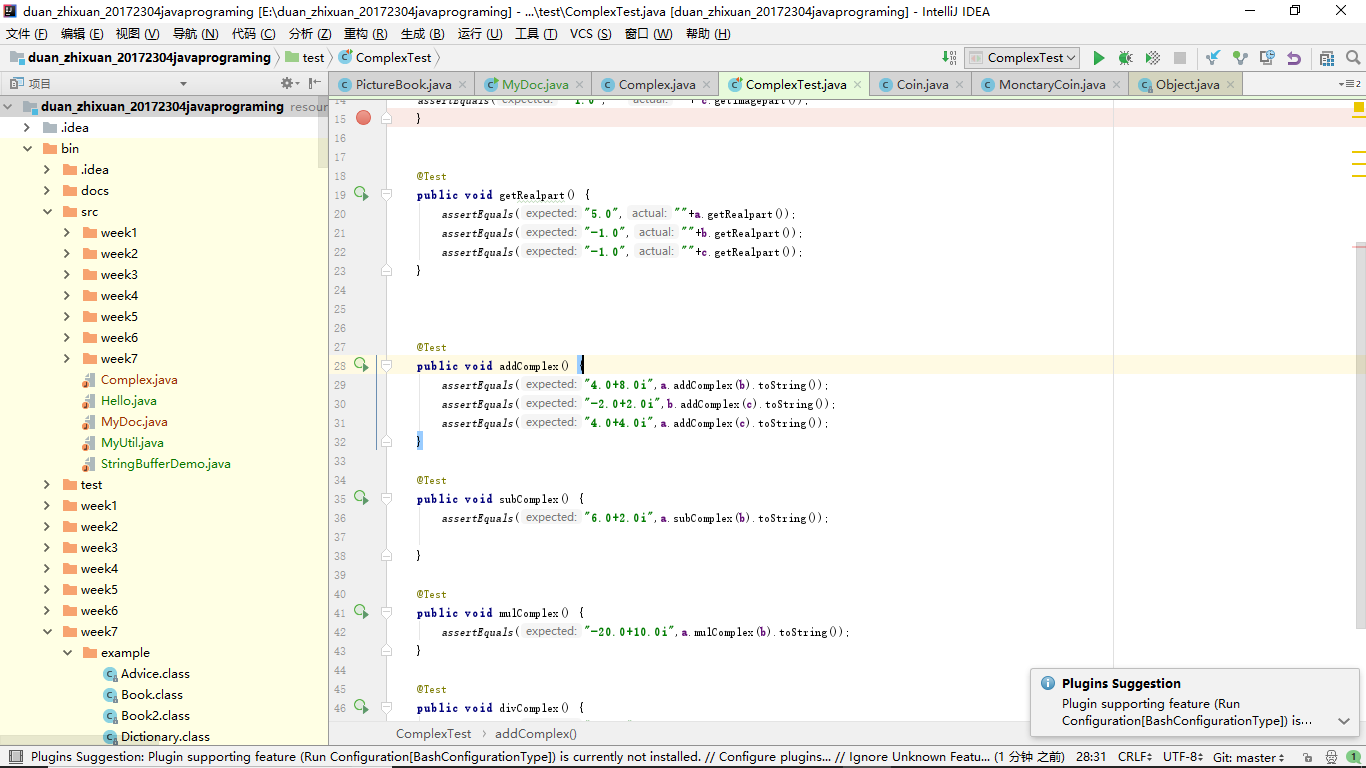Open Search Everywhere magnifier icon

(x=1353, y=58)
